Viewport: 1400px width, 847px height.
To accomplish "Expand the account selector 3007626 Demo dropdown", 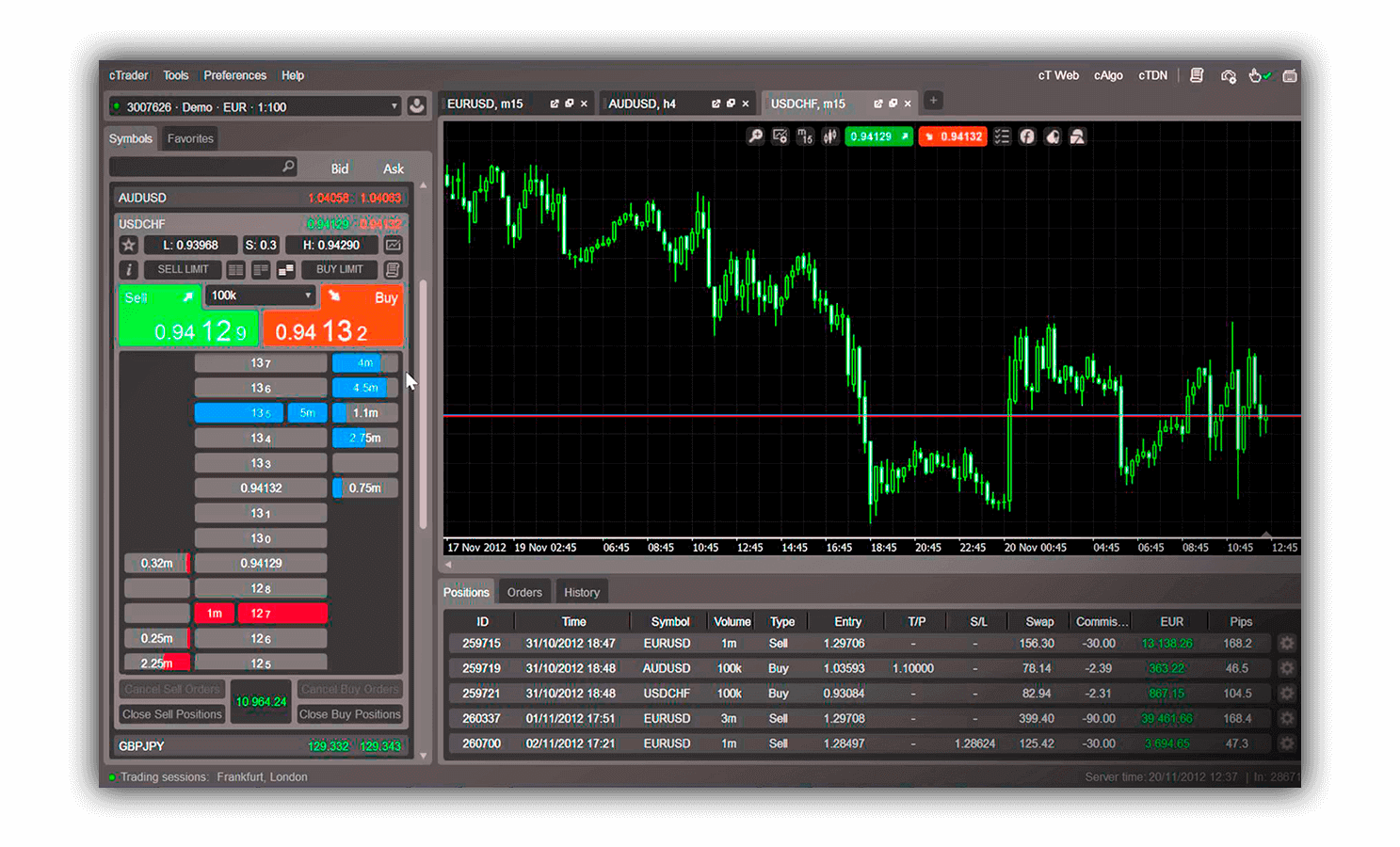I will pos(256,106).
